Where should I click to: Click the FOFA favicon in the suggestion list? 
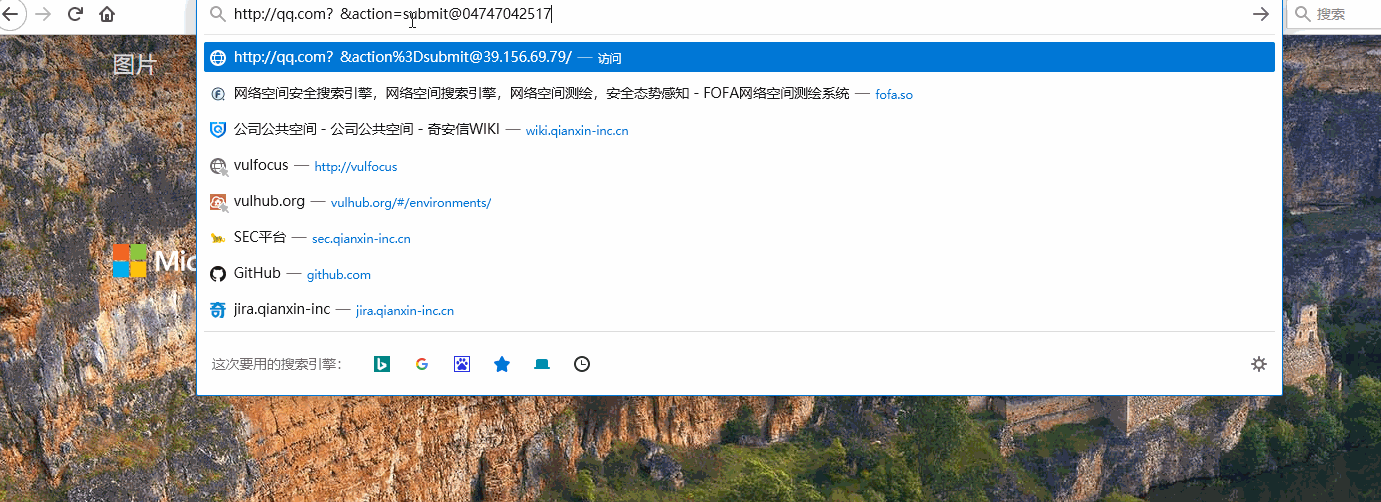pos(218,94)
